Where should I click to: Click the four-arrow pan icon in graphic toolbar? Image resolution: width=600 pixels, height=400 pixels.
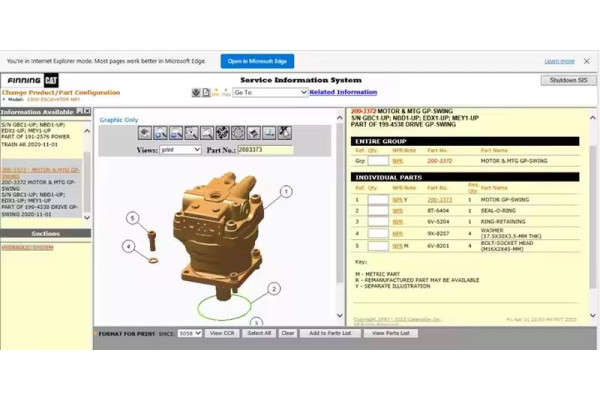click(x=222, y=132)
